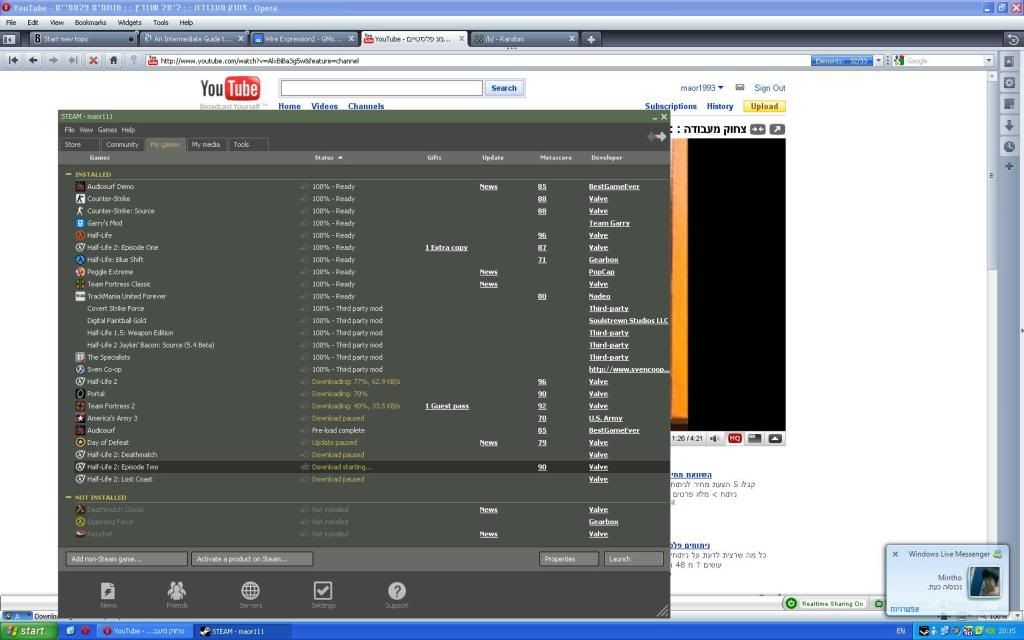Screen dimensions: 1024x640
Task: Open the News icon in Steam's bottom bar
Action: [x=108, y=592]
